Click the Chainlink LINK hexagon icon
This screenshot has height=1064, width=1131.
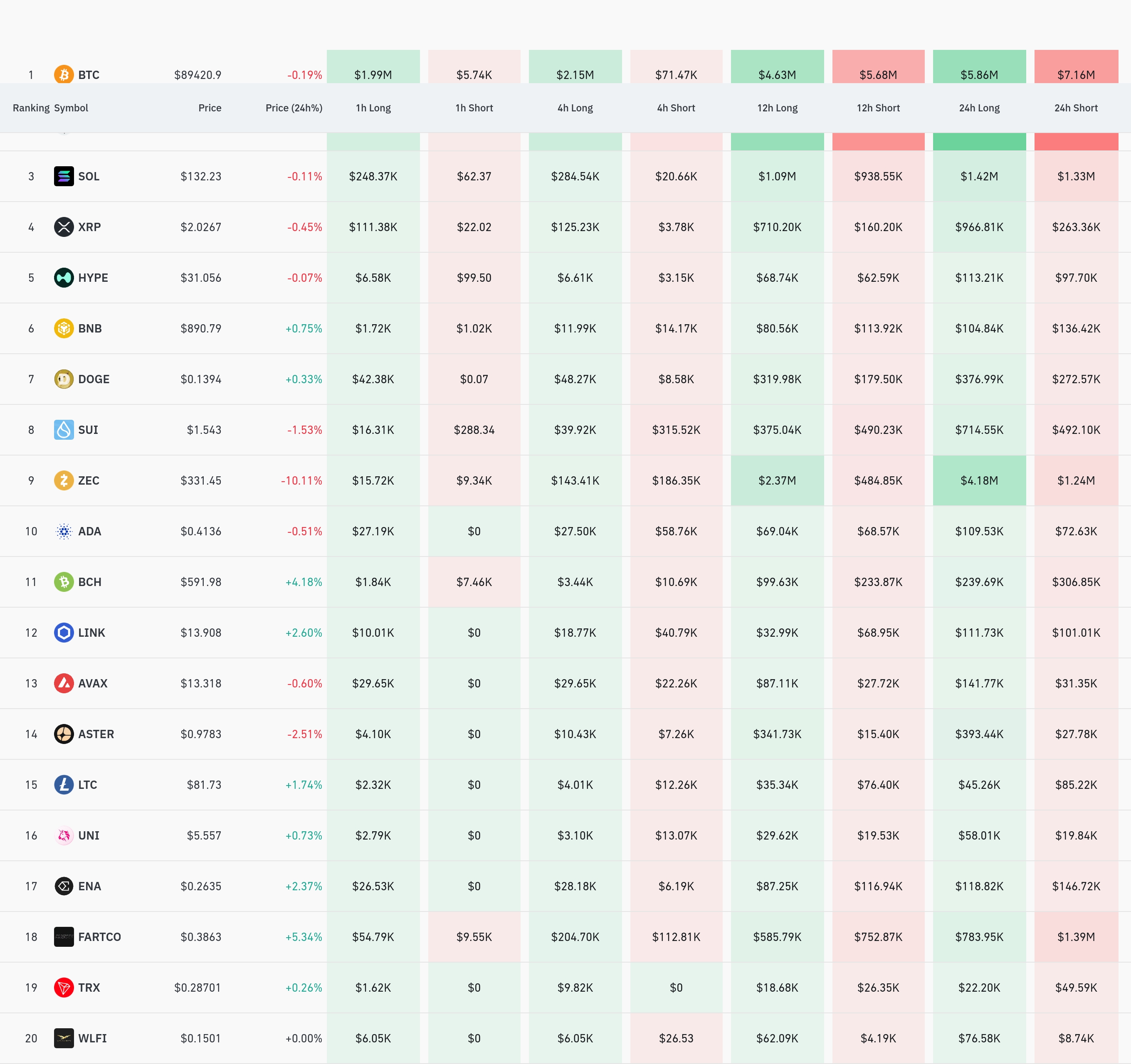[64, 633]
